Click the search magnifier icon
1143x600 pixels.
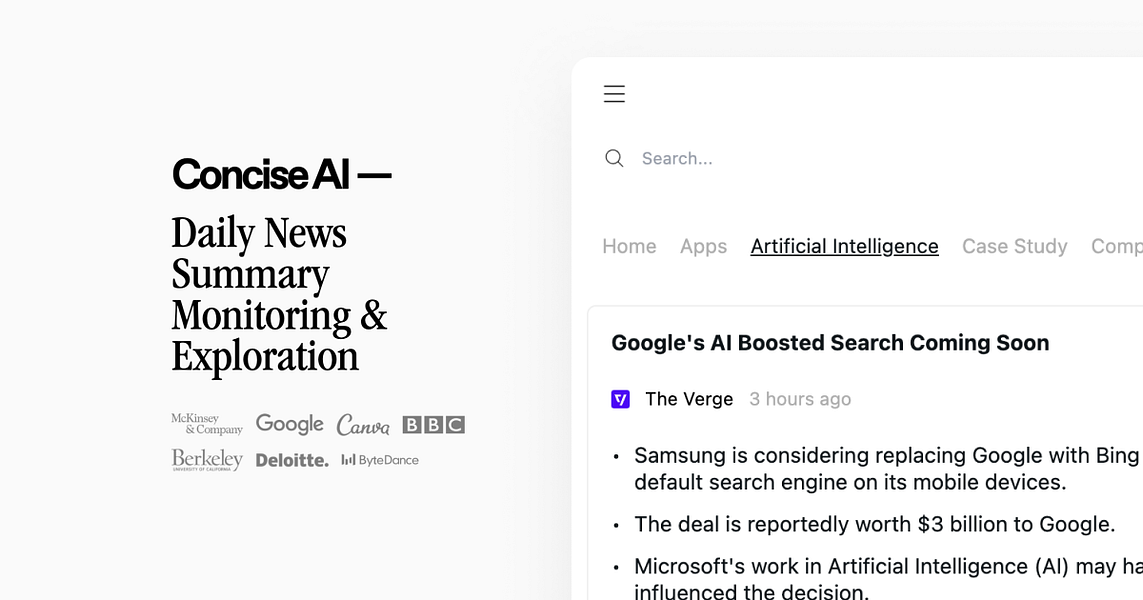click(614, 158)
